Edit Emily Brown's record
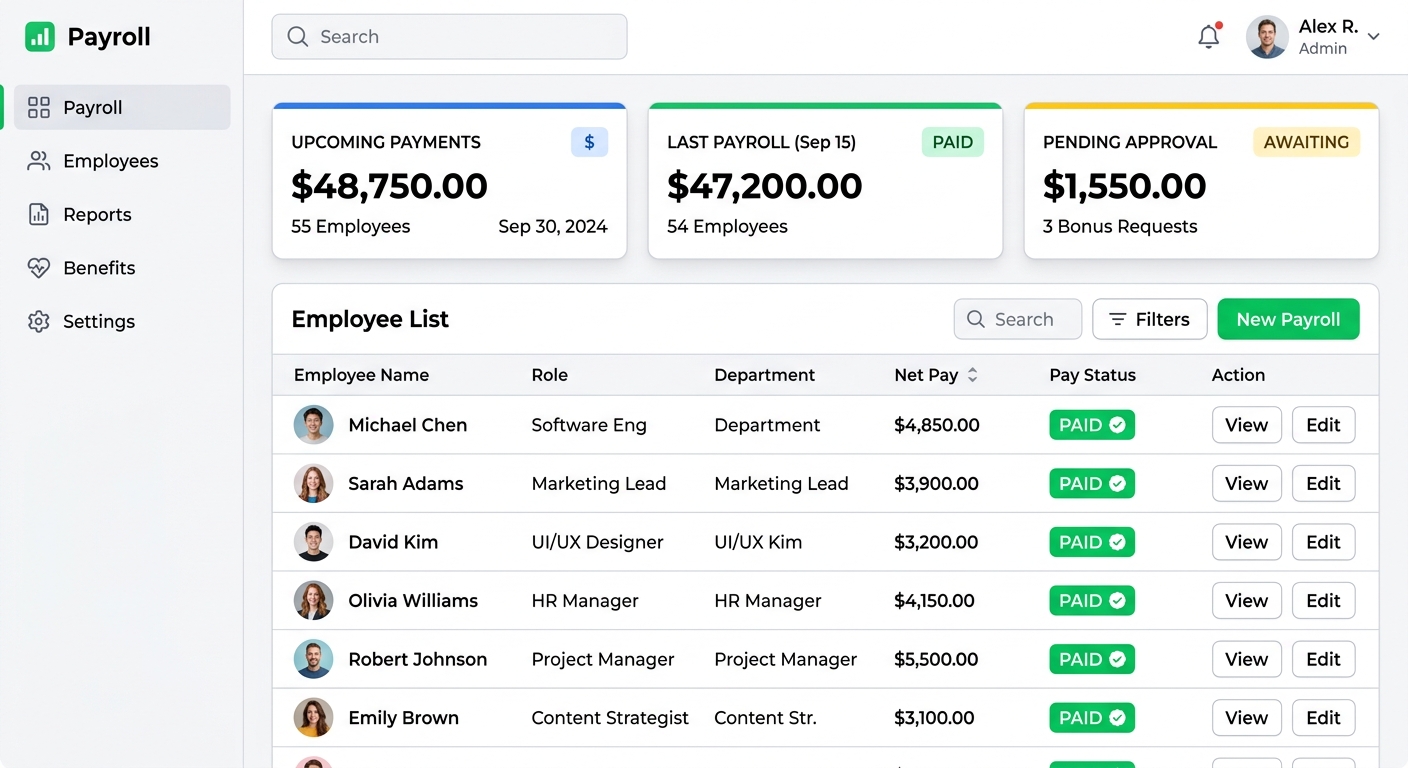The image size is (1408, 768). tap(1323, 717)
